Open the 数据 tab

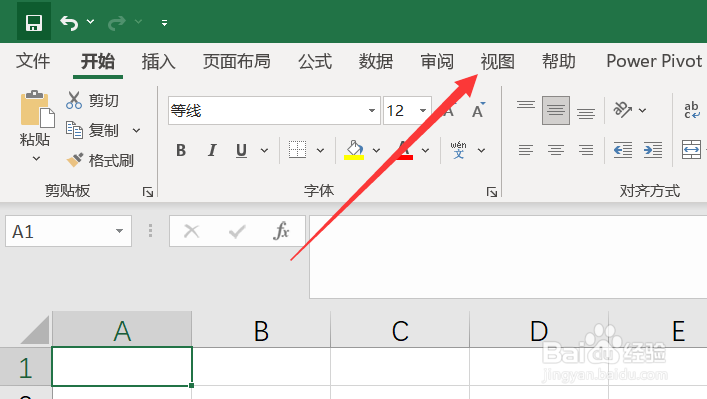pos(376,61)
